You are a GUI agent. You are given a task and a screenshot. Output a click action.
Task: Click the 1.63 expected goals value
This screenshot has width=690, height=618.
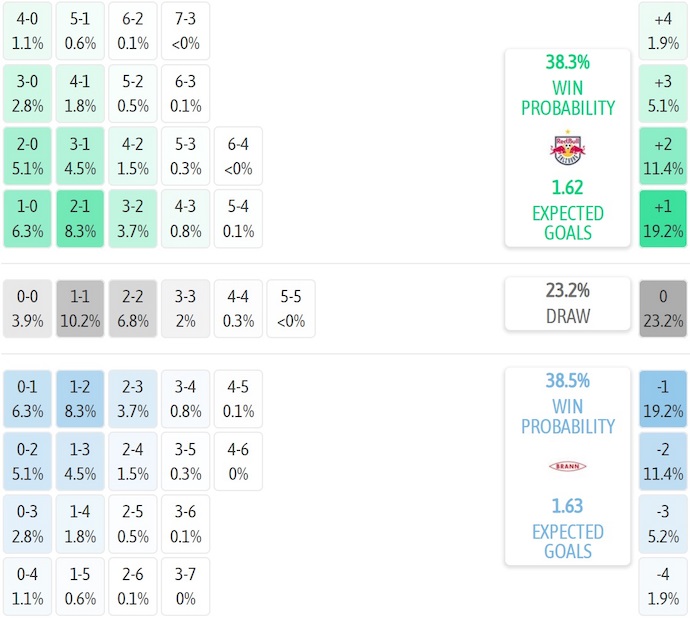click(x=567, y=506)
